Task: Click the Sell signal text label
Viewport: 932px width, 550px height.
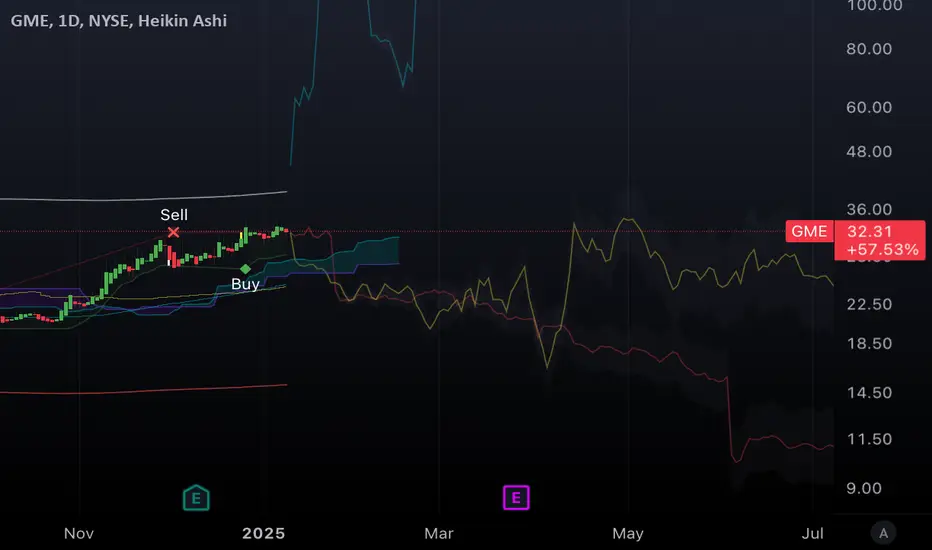Action: [x=174, y=215]
